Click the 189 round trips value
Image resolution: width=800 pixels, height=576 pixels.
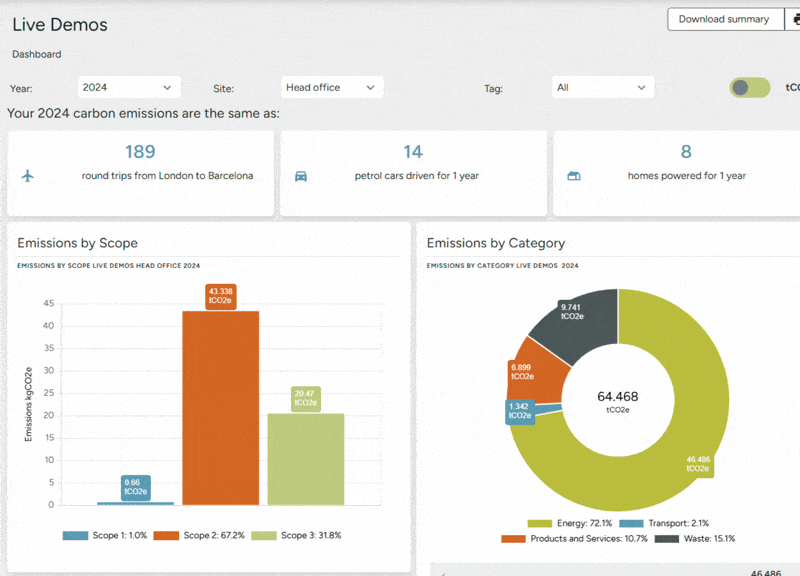pos(140,152)
